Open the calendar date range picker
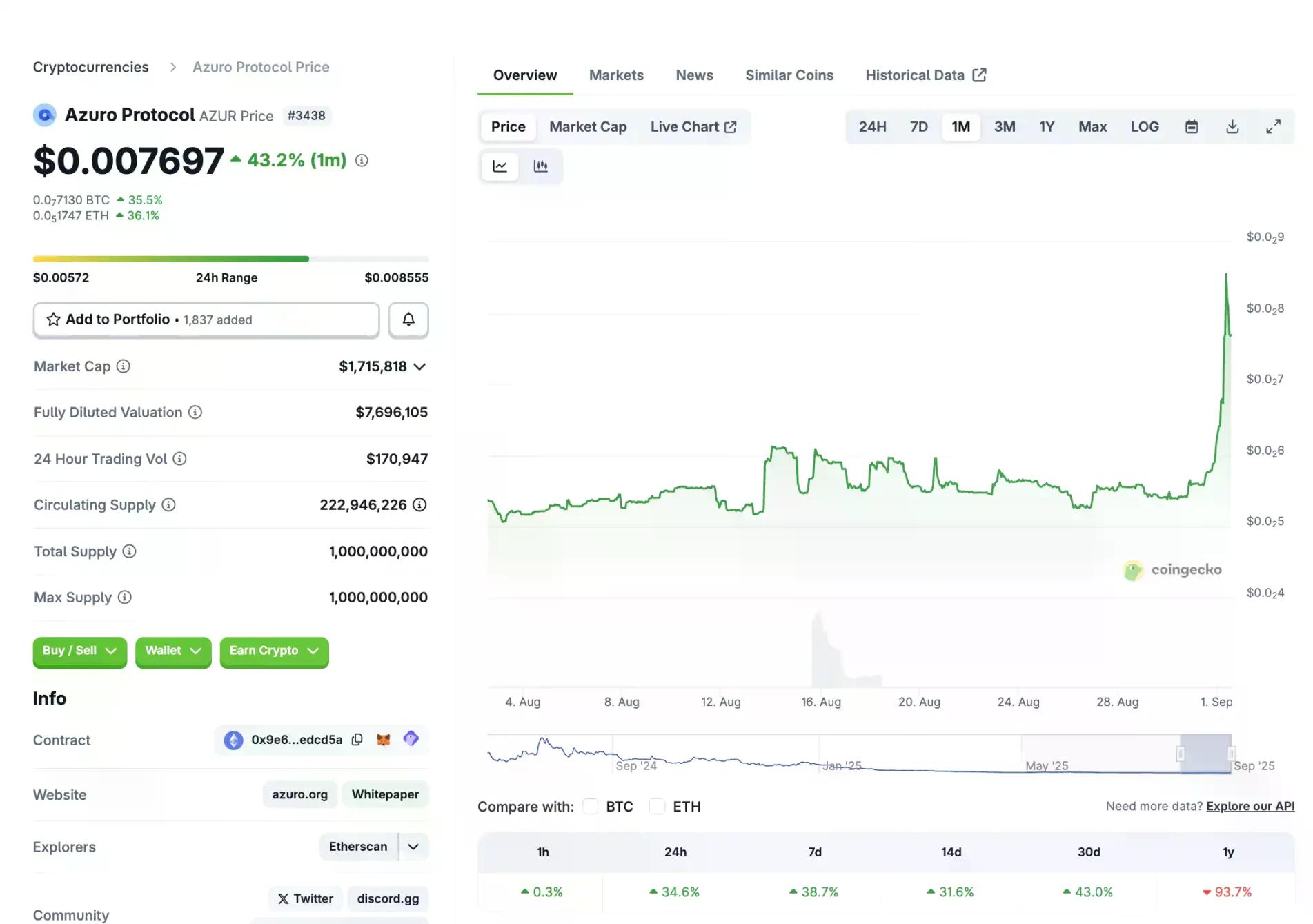Screen dimensions: 1313x924 click(1192, 127)
